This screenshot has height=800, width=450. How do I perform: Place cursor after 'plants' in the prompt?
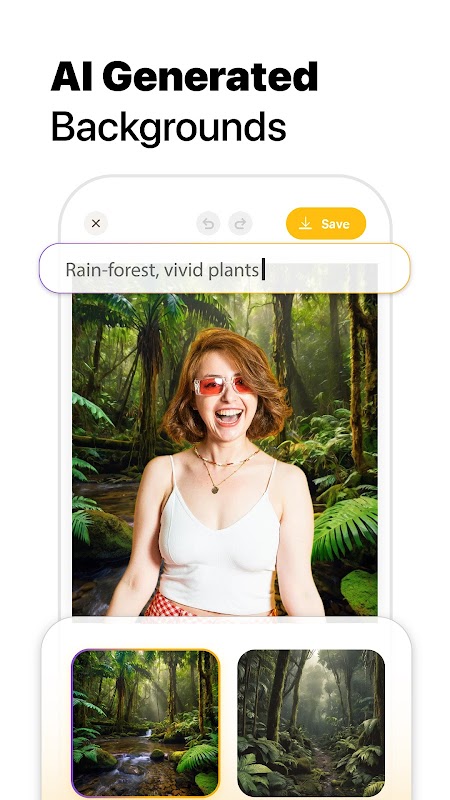click(262, 269)
